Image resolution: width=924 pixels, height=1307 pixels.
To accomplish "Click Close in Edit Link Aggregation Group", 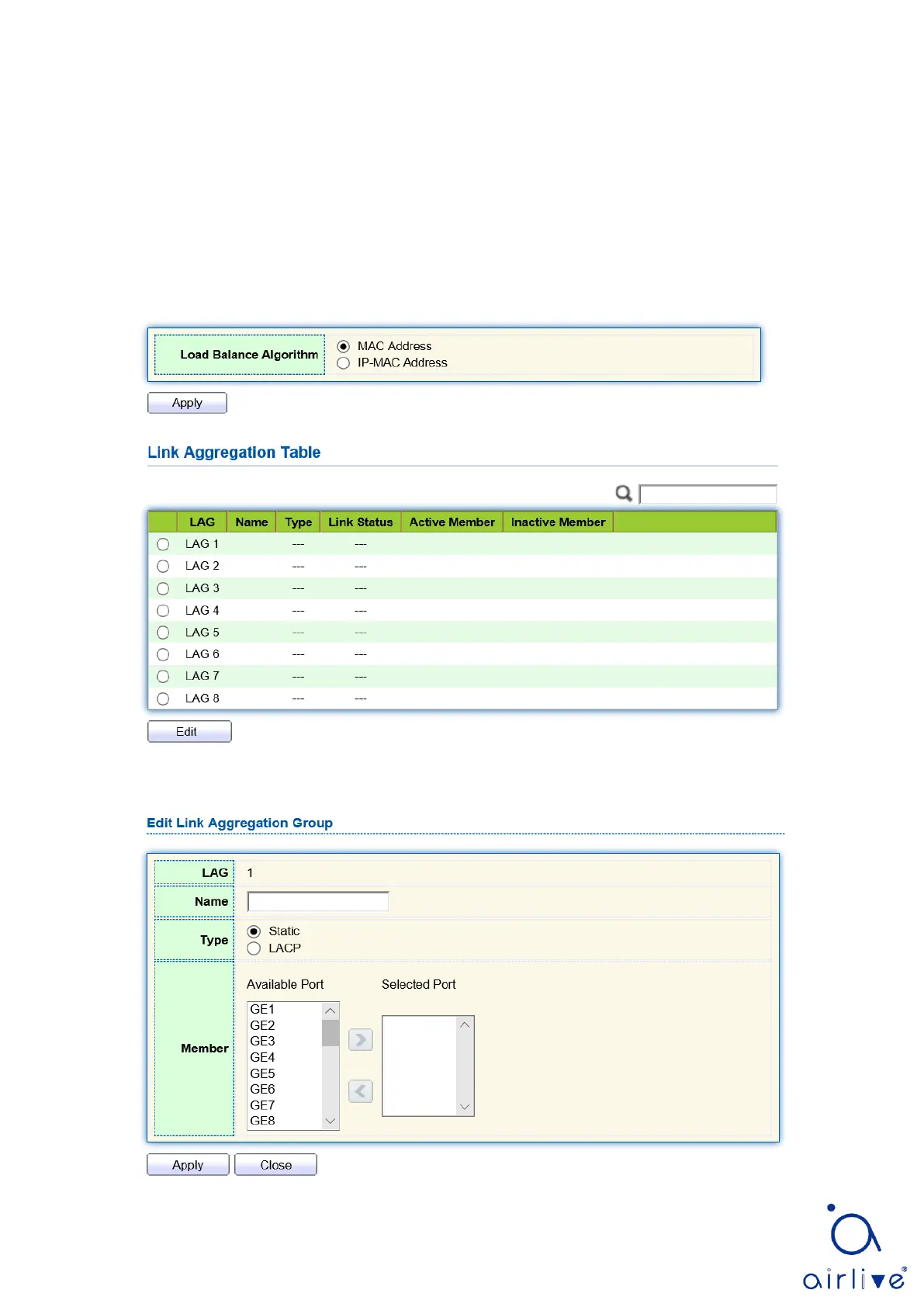I will tap(275, 1165).
